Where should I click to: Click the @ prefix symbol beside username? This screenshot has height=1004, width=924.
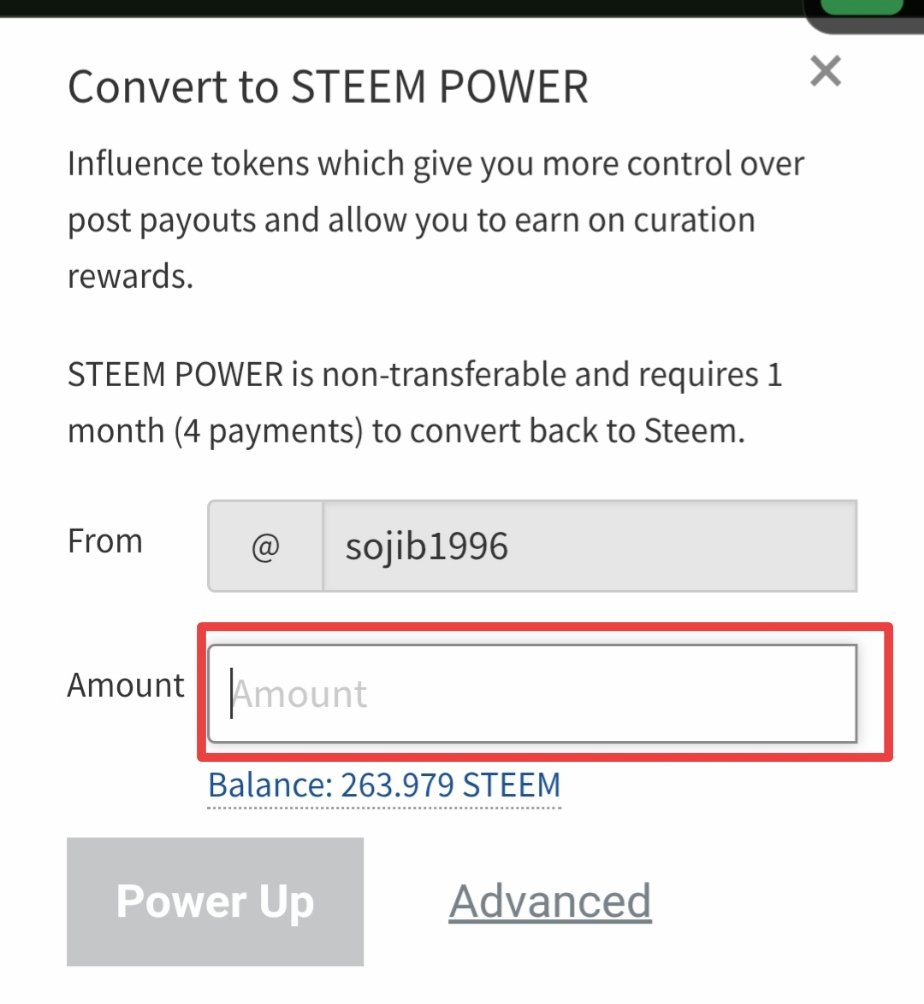[x=265, y=546]
